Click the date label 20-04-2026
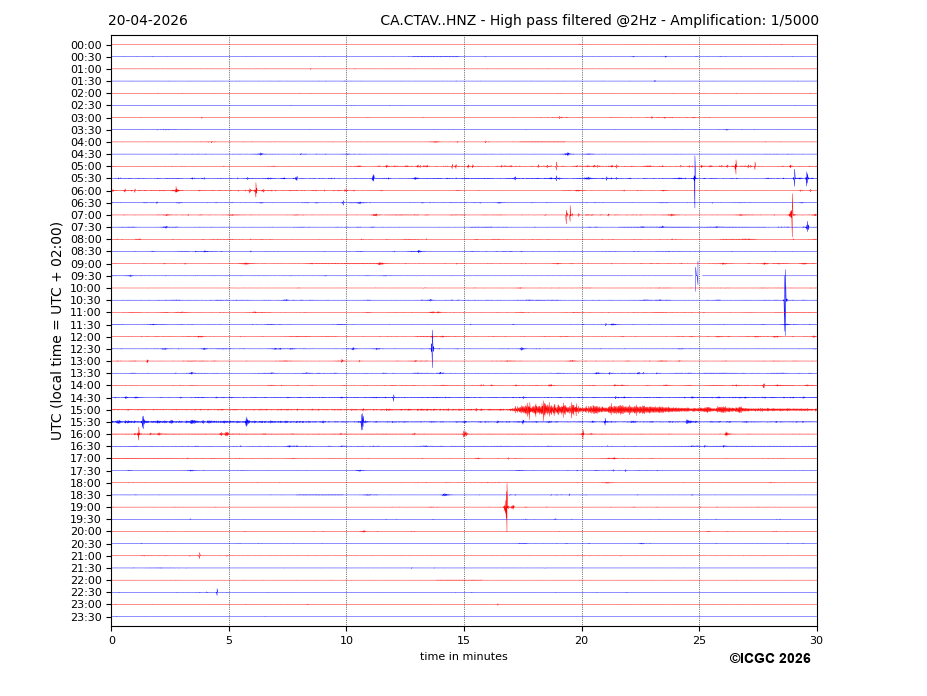Image resolution: width=927 pixels, height=696 pixels. point(147,21)
